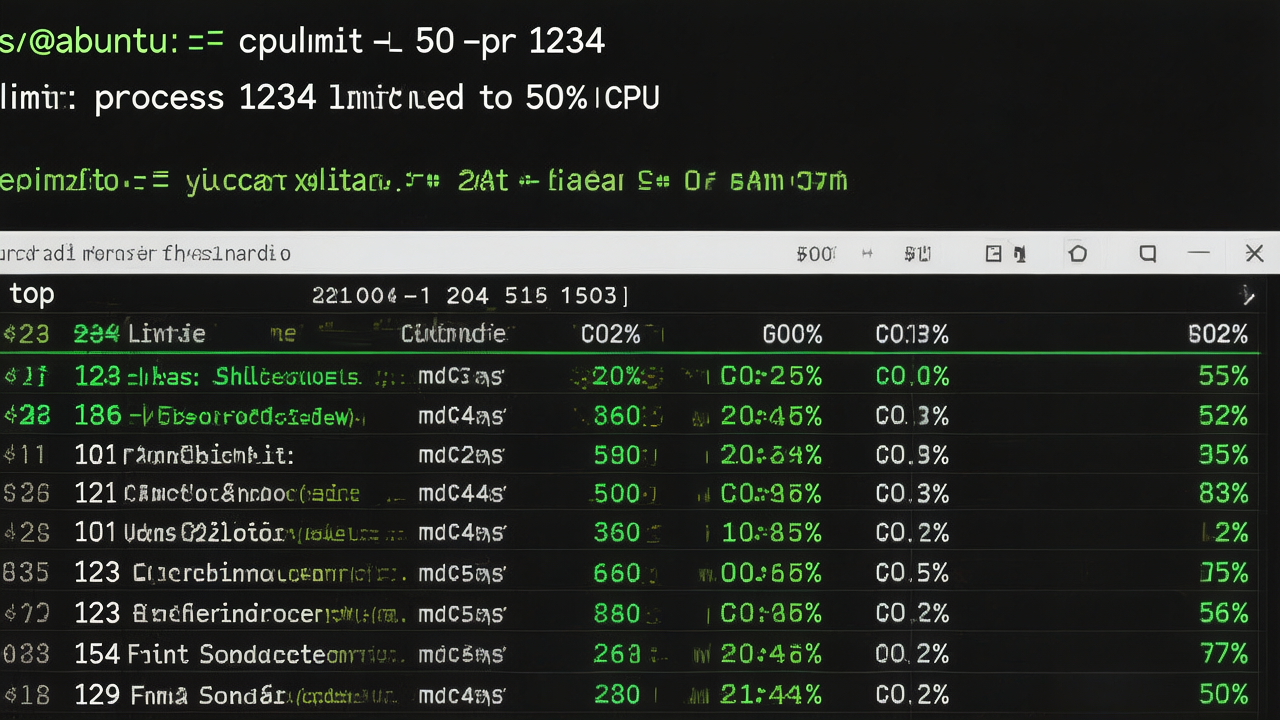Click the CO.13% column header

tap(912, 334)
